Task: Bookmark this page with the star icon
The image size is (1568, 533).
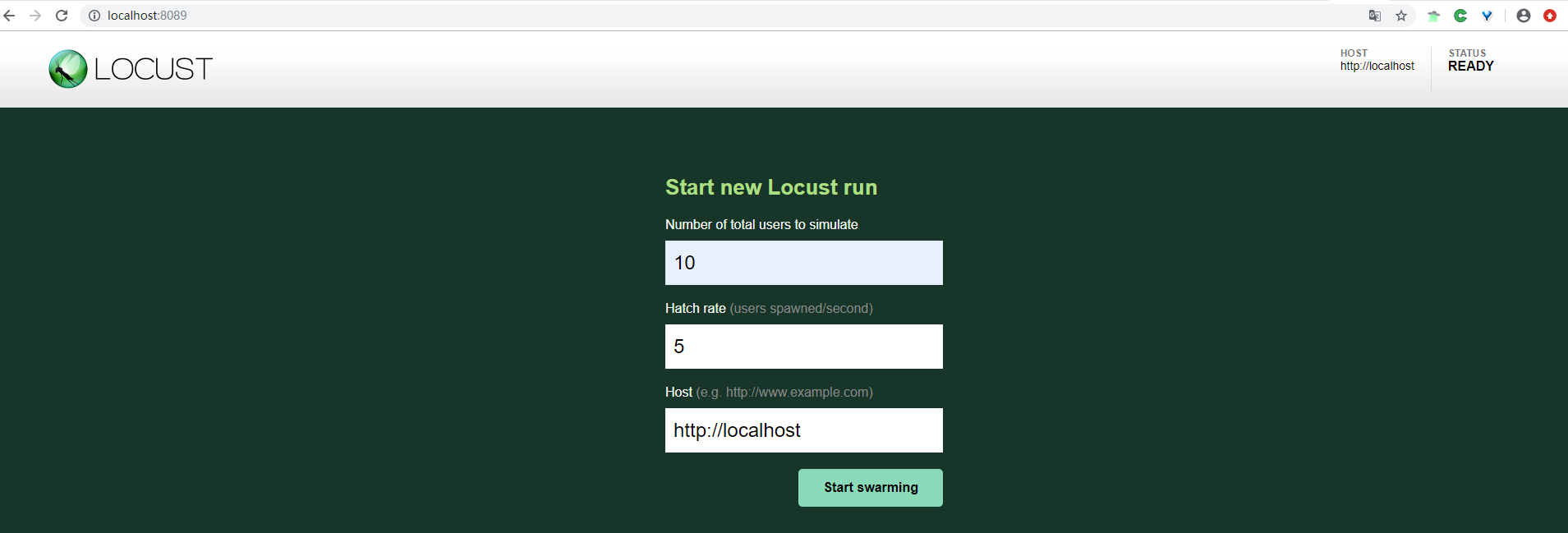Action: coord(1401,16)
